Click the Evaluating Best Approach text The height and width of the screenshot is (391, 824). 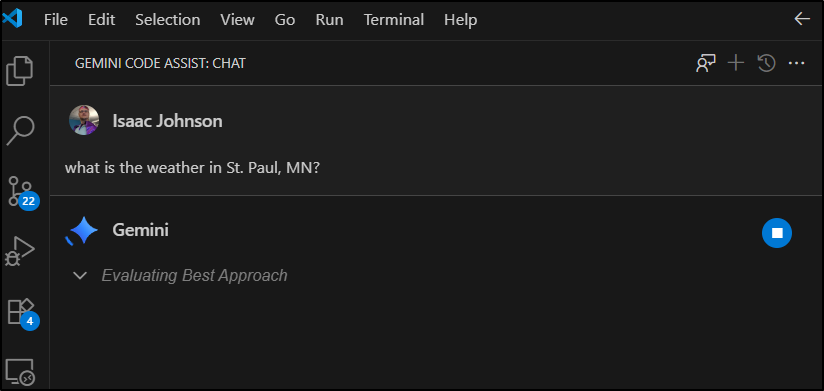tap(194, 275)
